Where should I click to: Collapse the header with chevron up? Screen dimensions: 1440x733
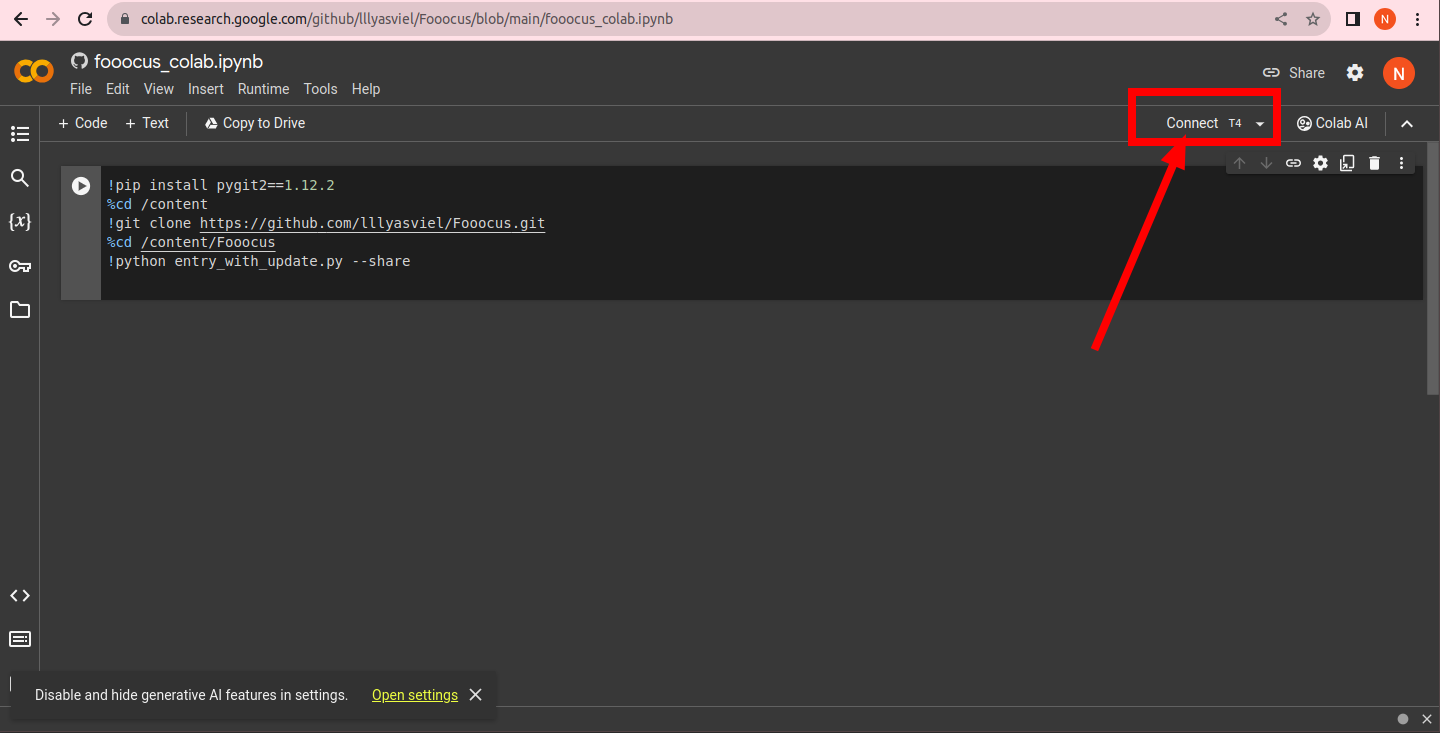click(x=1407, y=124)
